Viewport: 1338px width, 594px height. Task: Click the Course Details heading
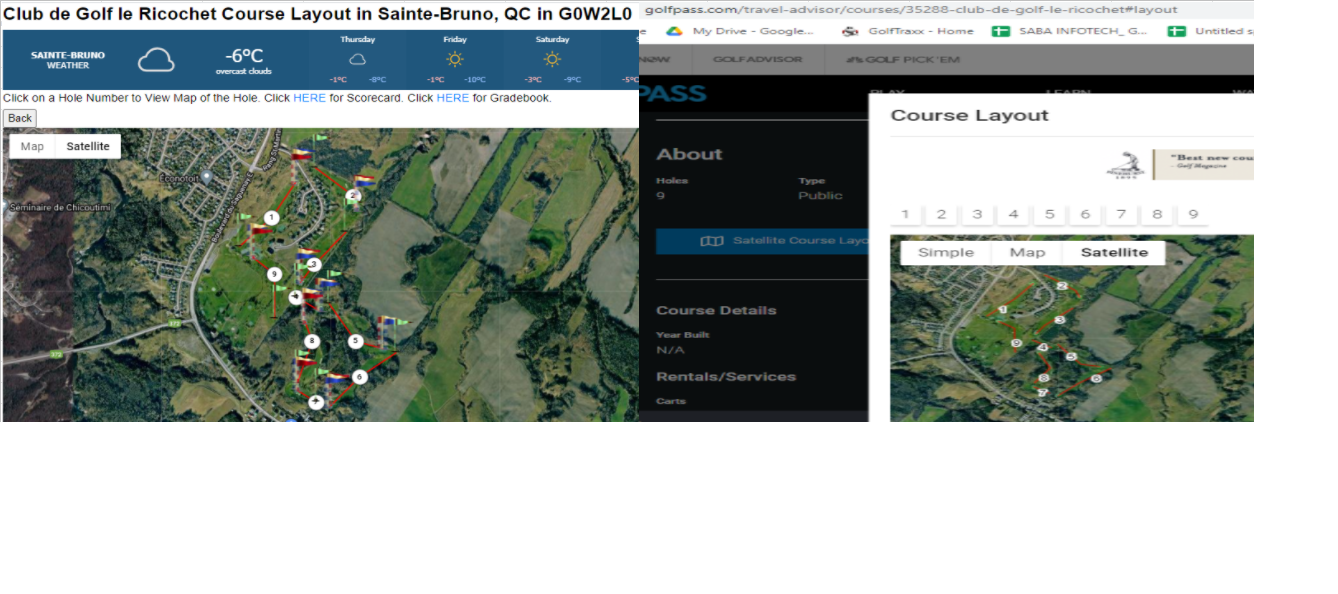[x=716, y=310]
